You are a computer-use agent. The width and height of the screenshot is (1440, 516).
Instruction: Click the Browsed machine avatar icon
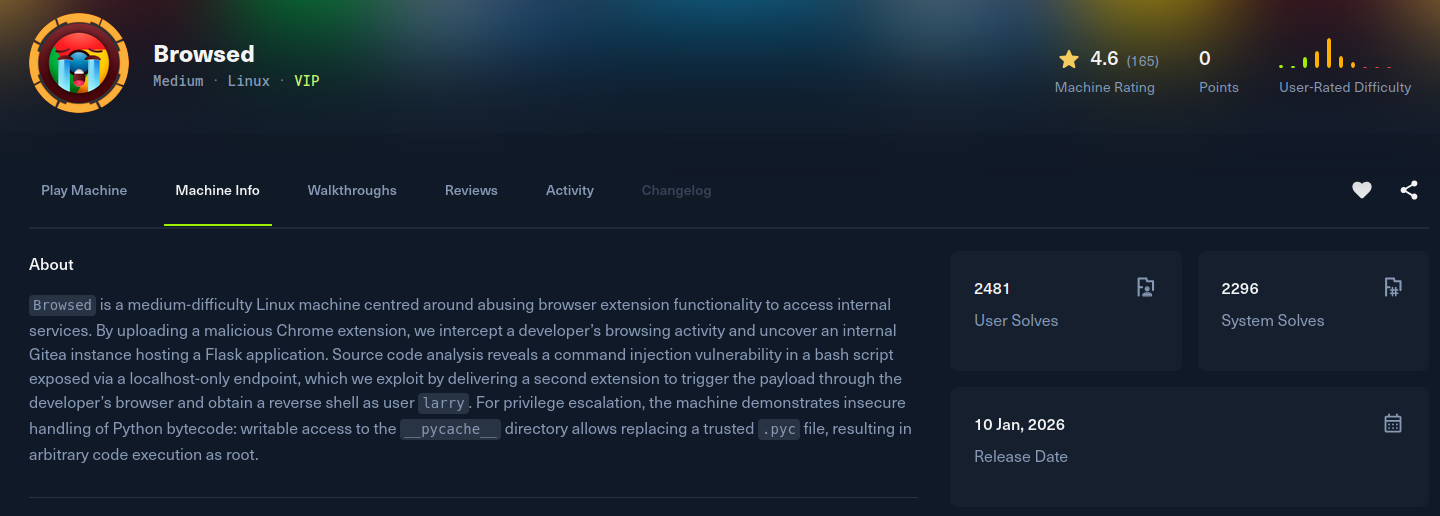pos(80,64)
